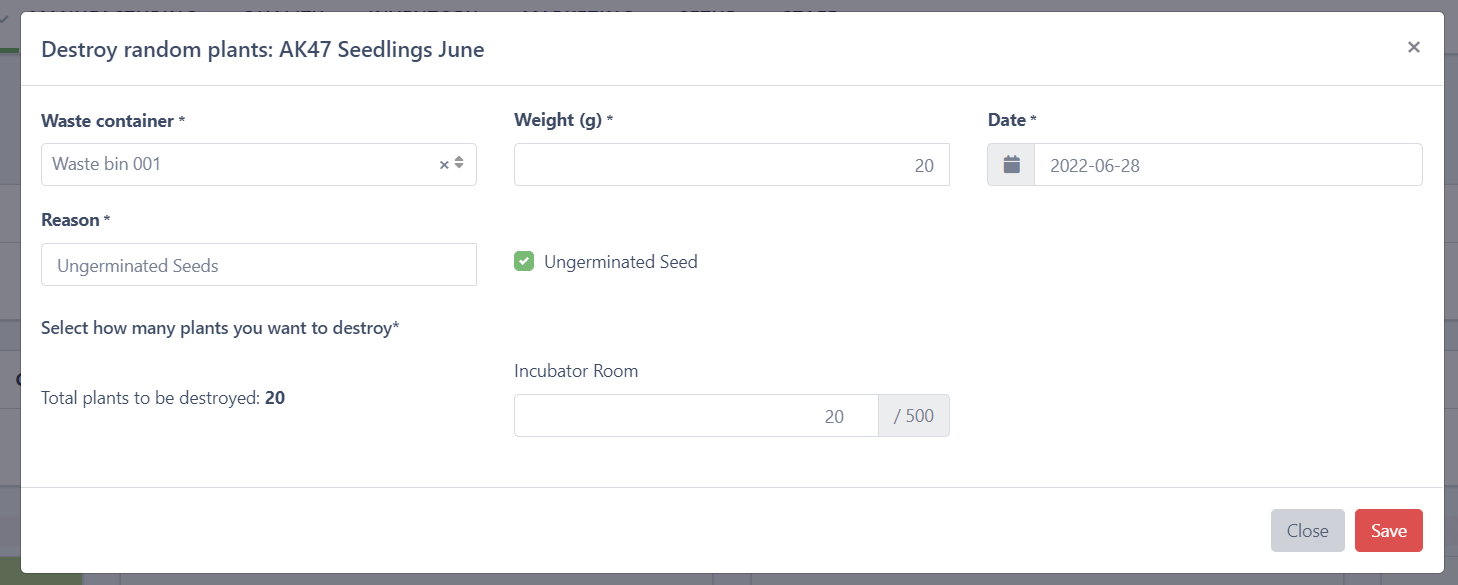Open the Waste container dropdown
The width and height of the screenshot is (1458, 585).
tap(240, 165)
